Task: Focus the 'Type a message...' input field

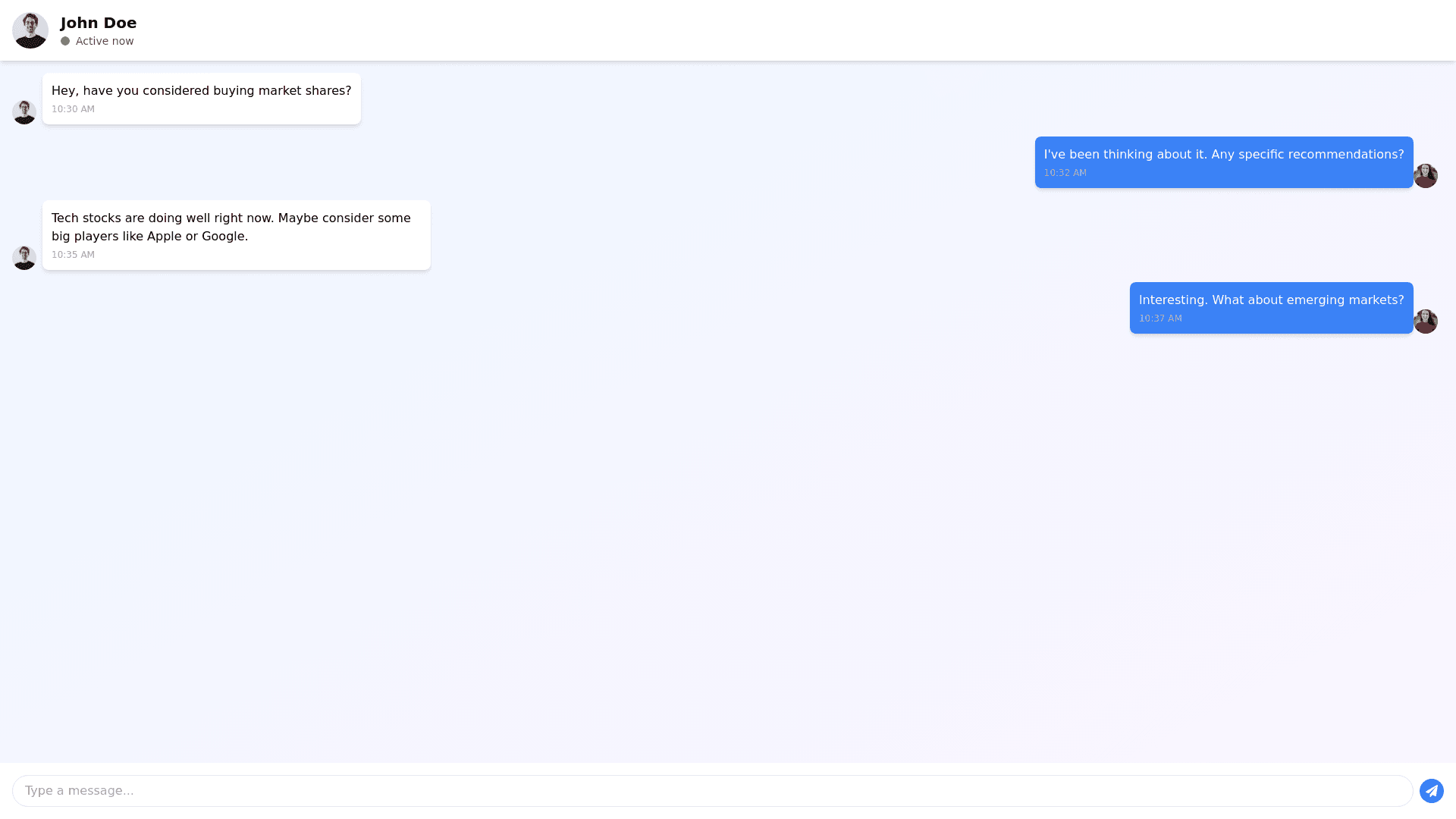Action: click(711, 791)
